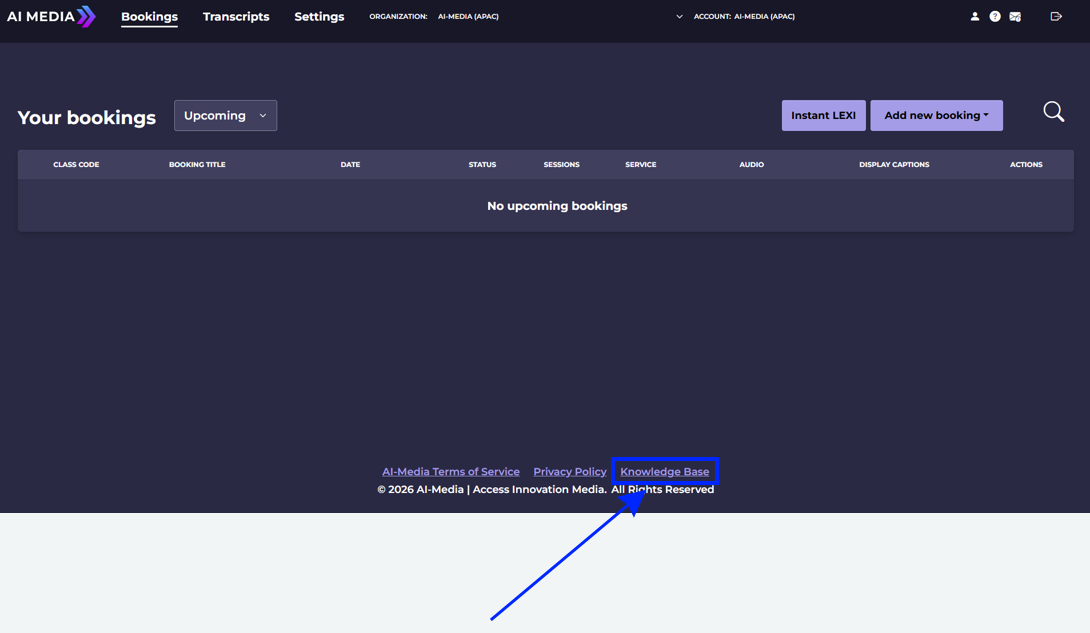Click the CLASS CODE column header
This screenshot has height=633, width=1090.
tap(76, 165)
